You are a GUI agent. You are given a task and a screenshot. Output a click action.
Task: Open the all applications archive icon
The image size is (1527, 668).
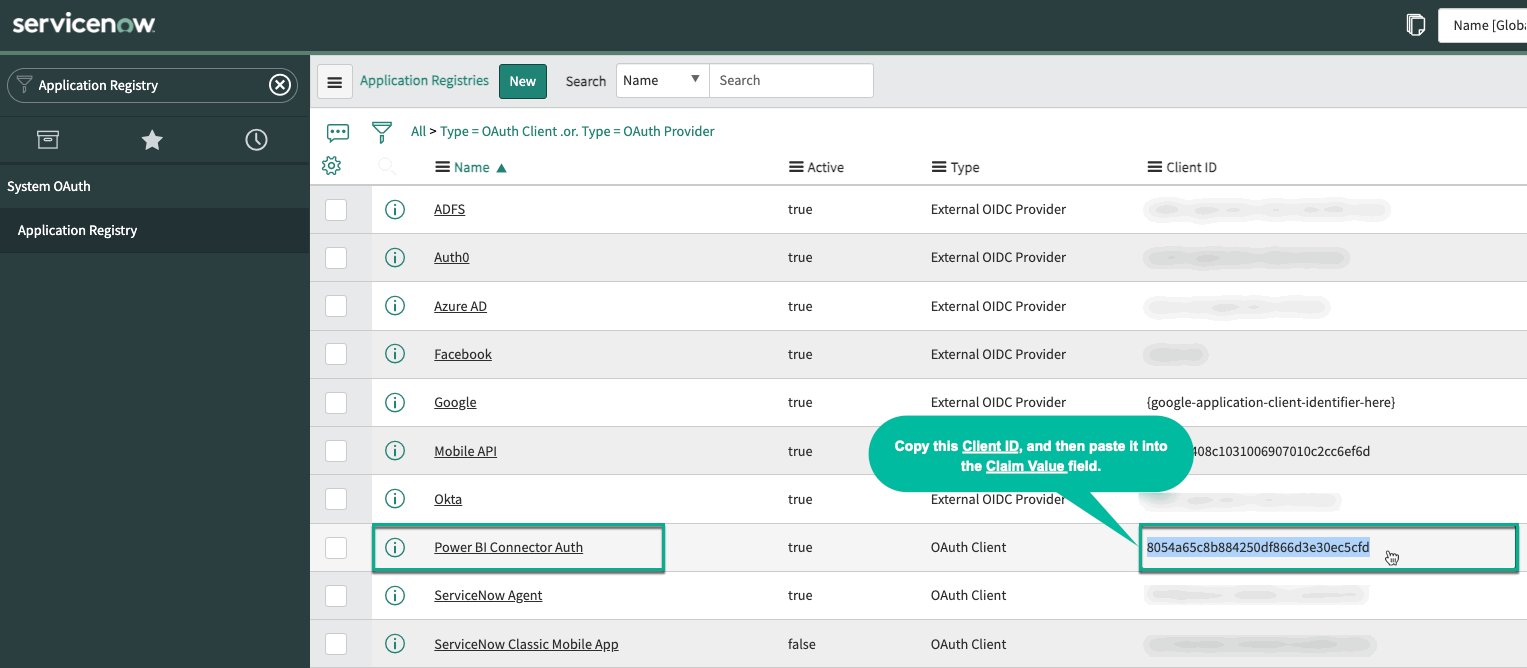[48, 140]
